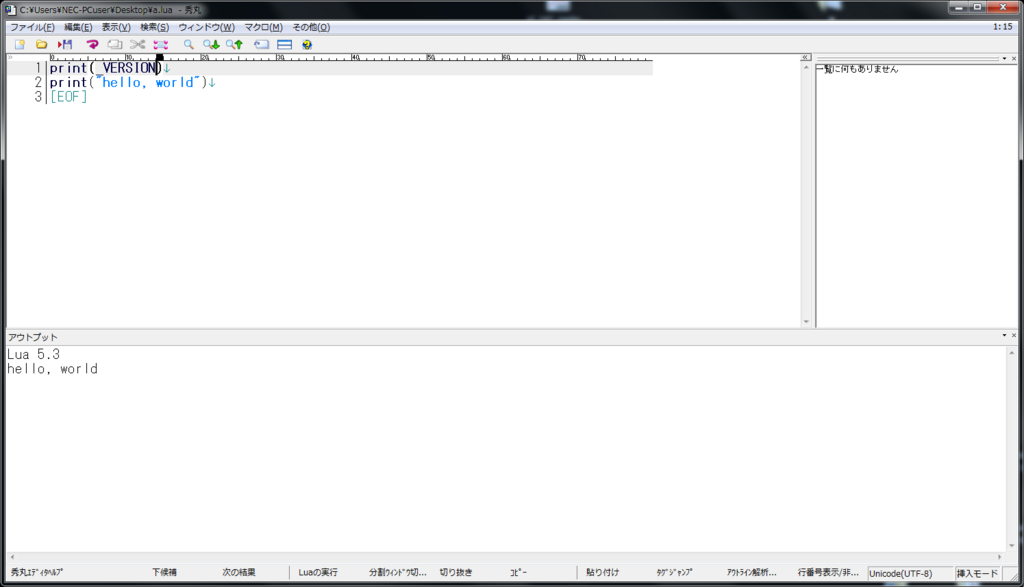
Task: Click the 1:15 cursor position indicator
Action: tap(1002, 27)
